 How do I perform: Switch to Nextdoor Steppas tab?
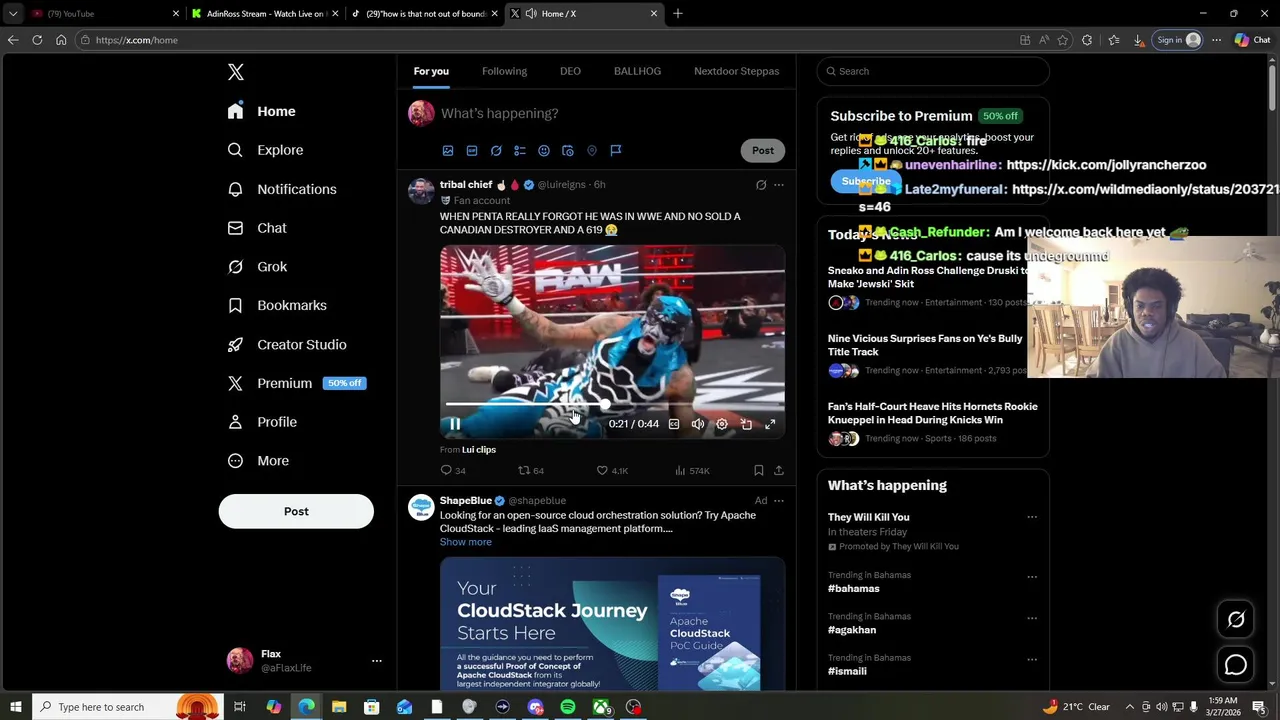click(x=736, y=71)
